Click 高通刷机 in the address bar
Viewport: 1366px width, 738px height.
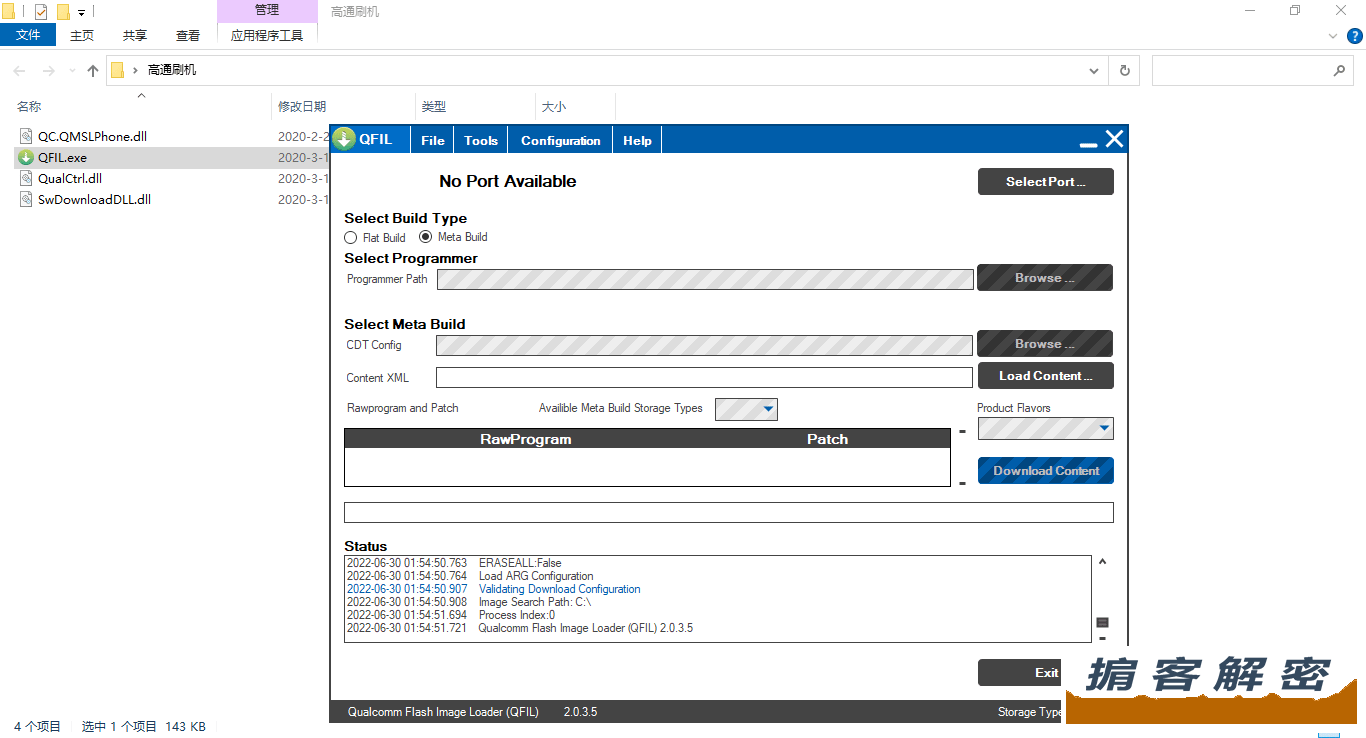pos(172,70)
